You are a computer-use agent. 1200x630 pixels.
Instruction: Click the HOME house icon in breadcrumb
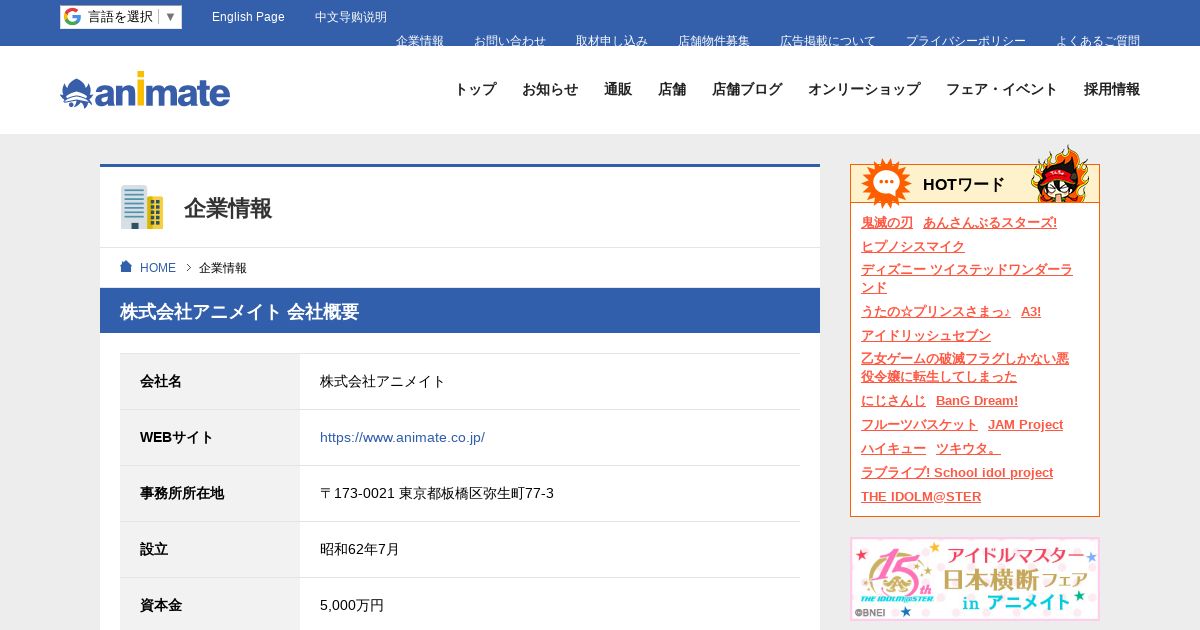pos(126,267)
